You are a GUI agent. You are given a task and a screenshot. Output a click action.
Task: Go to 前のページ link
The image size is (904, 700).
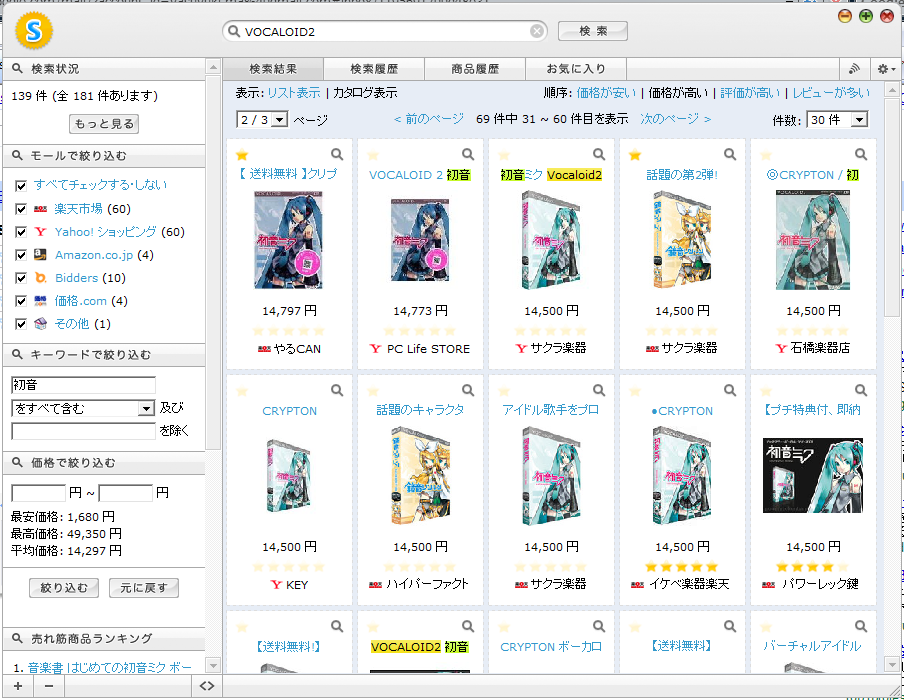click(429, 119)
